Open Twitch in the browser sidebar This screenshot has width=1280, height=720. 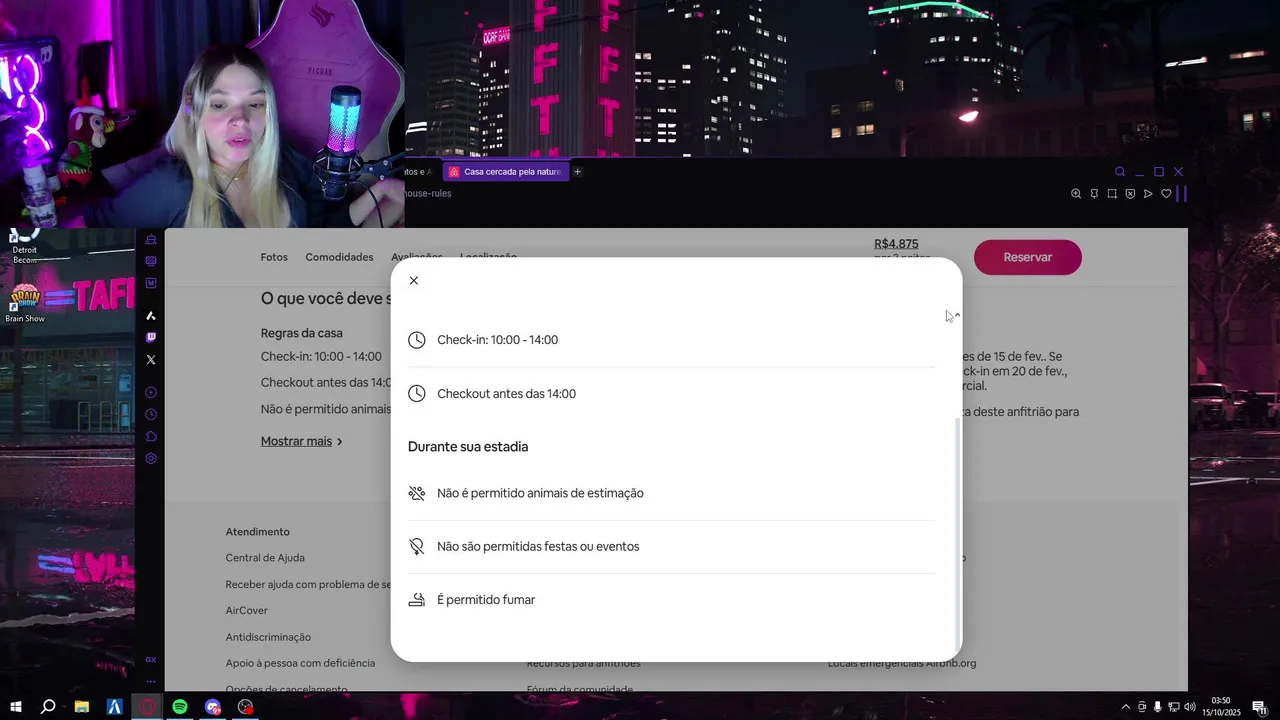[x=151, y=337]
